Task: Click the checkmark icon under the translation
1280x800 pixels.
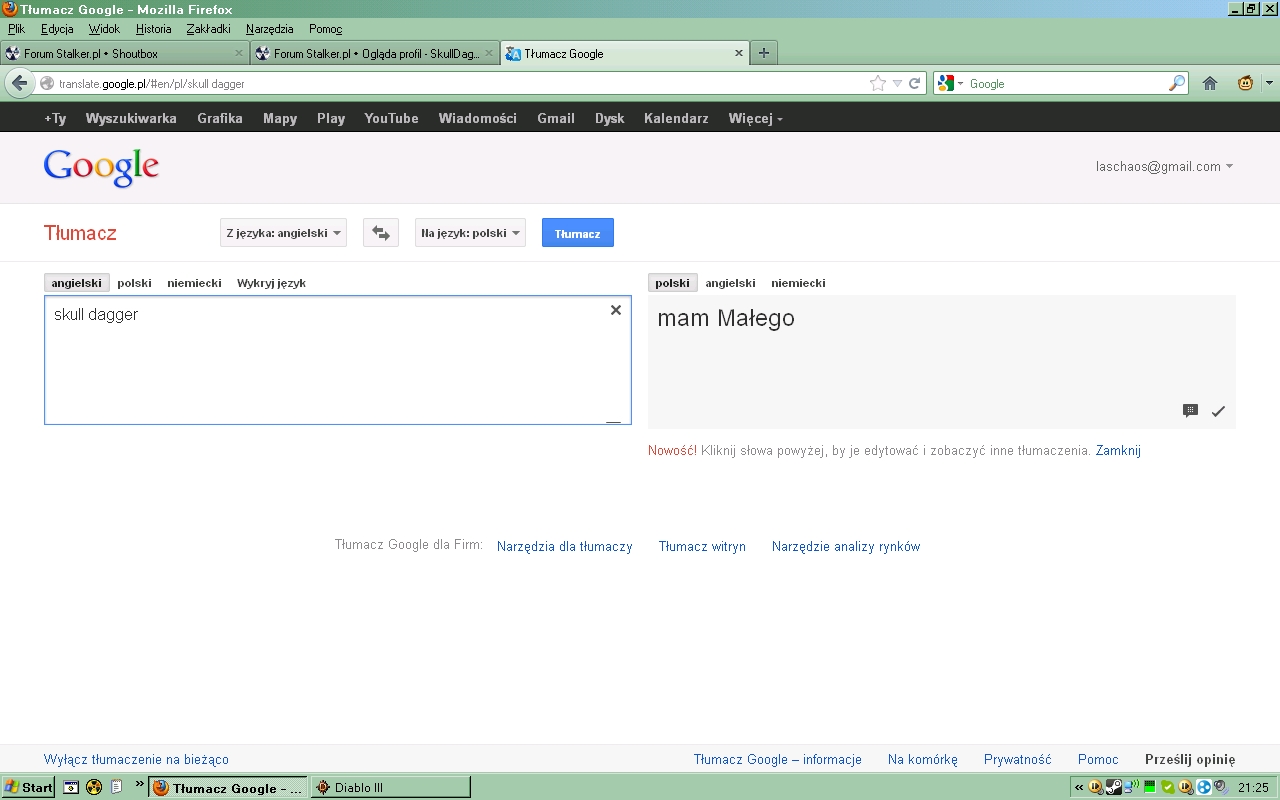Action: [1218, 411]
